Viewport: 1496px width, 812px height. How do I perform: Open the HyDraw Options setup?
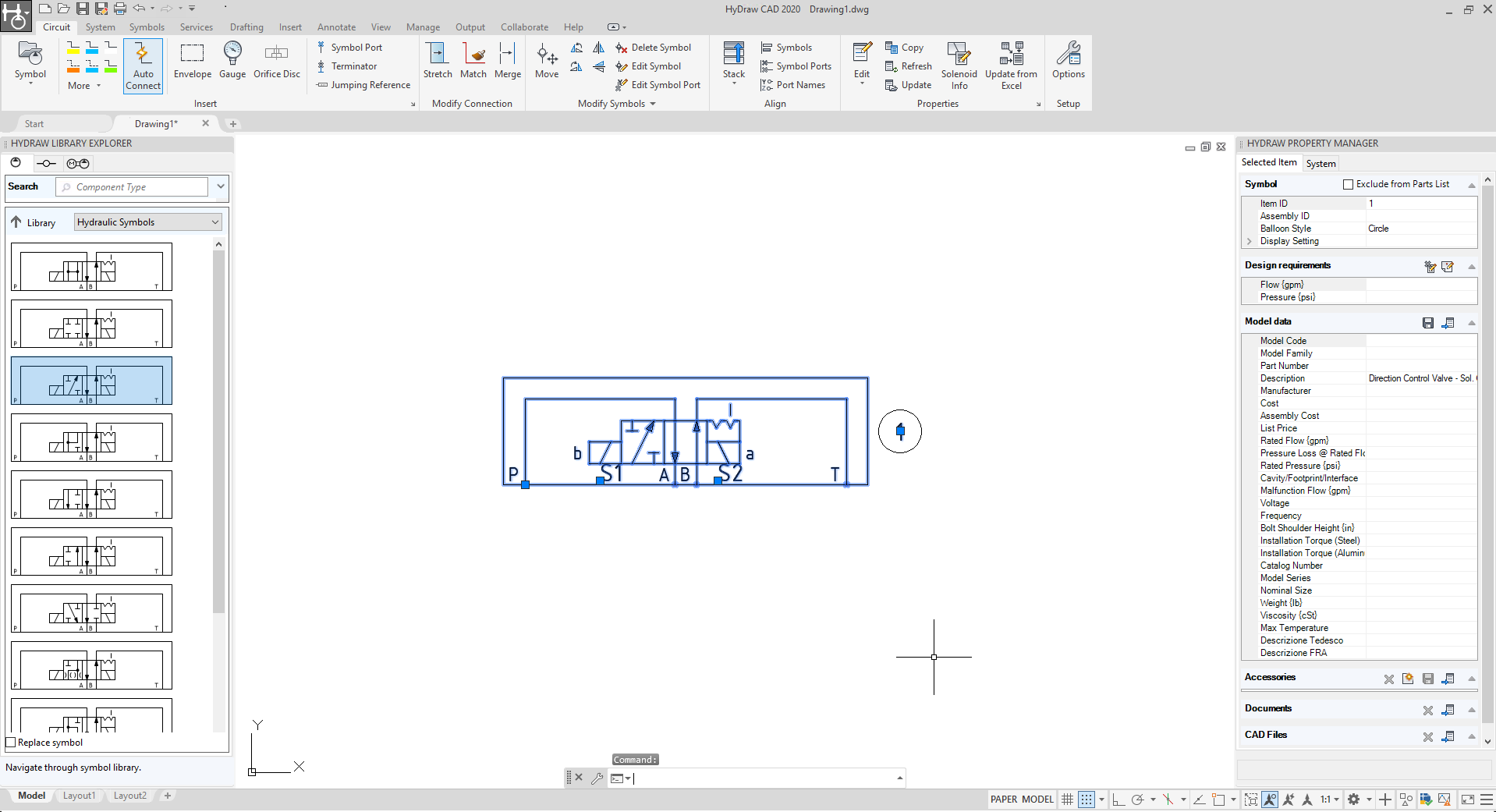pos(1068,61)
